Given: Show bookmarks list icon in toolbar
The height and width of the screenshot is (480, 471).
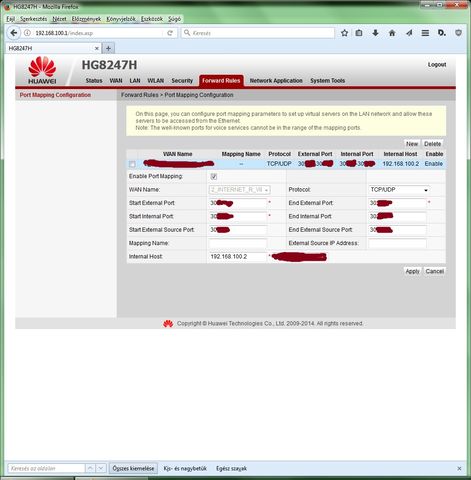Looking at the screenshot, I should [x=359, y=33].
